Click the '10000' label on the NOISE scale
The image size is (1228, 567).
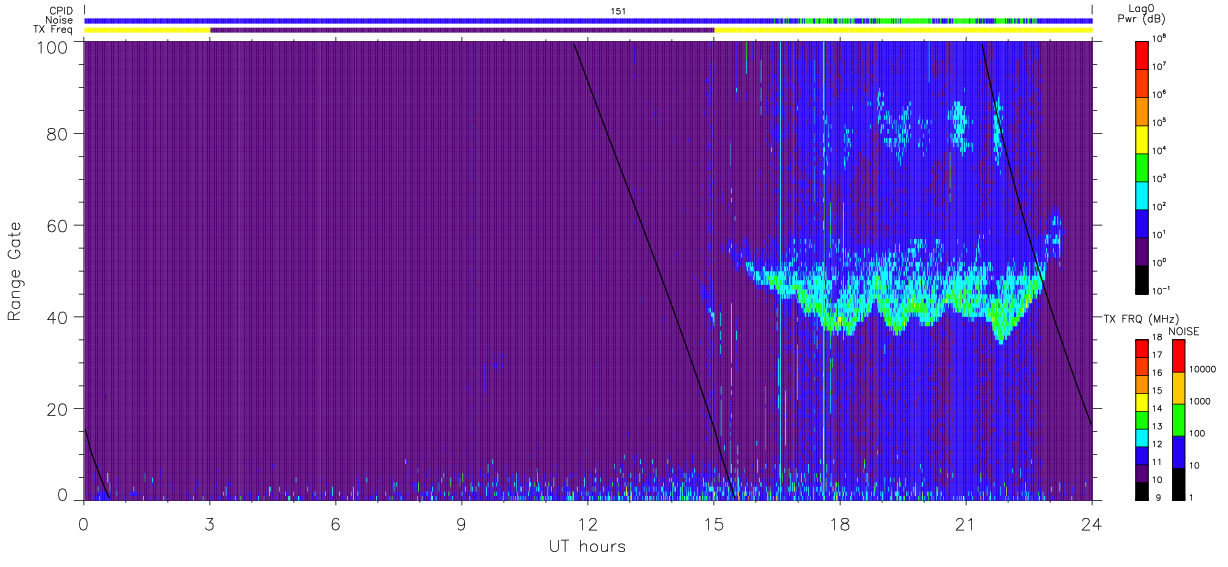1204,369
